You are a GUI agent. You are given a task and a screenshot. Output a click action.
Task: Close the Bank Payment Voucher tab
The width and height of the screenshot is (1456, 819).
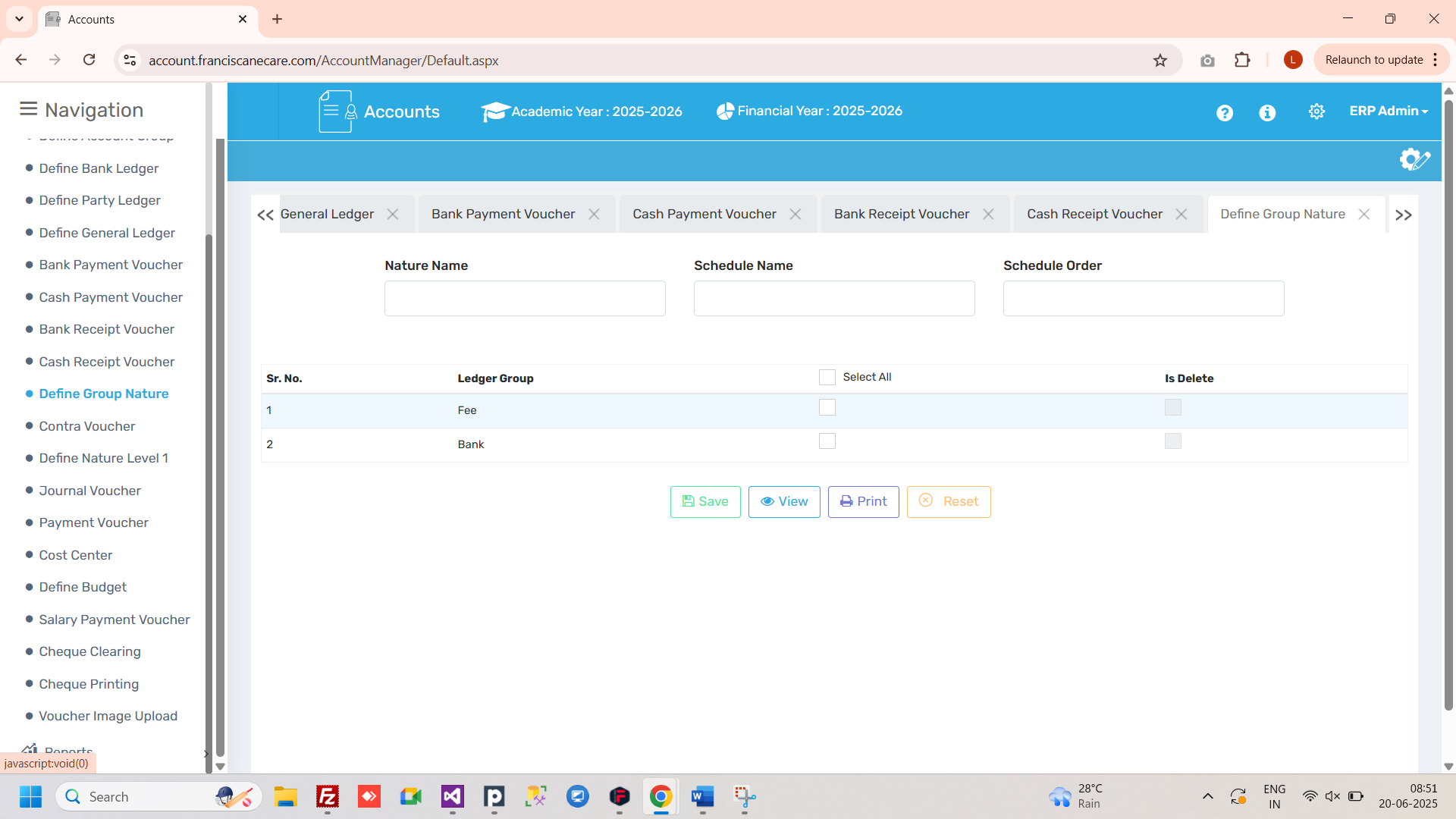point(594,215)
